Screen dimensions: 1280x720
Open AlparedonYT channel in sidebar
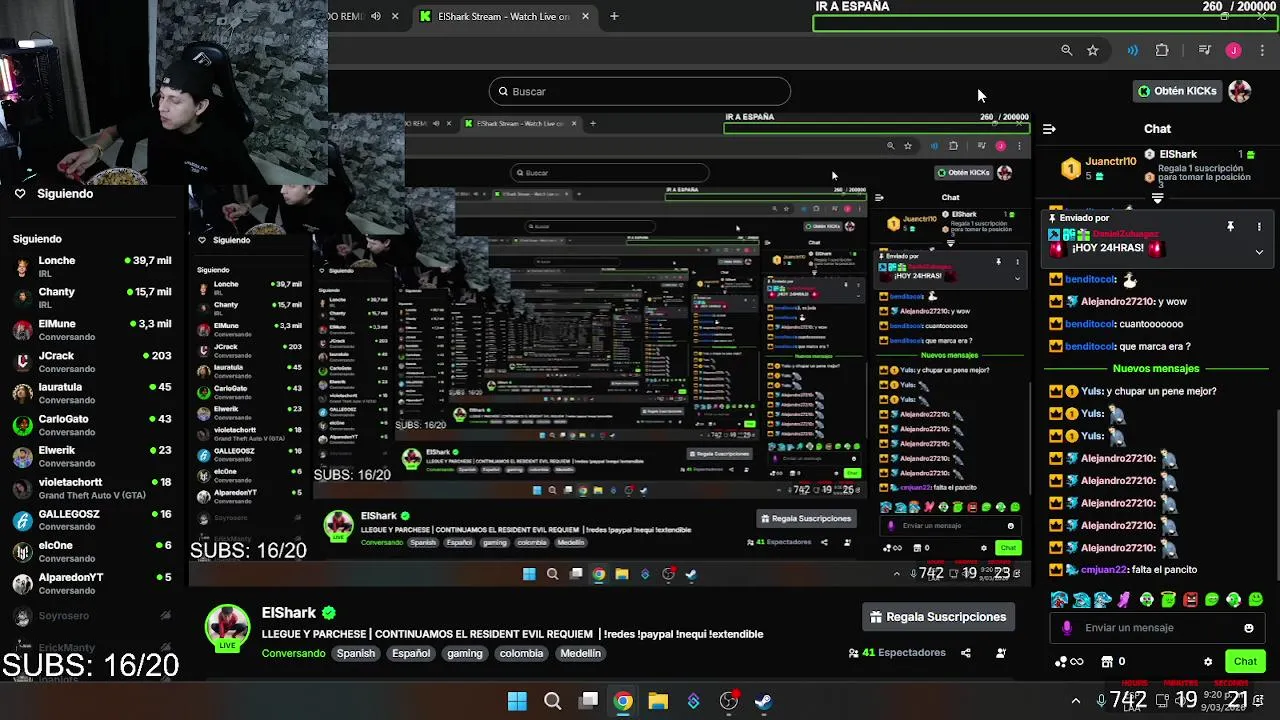pyautogui.click(x=92, y=583)
